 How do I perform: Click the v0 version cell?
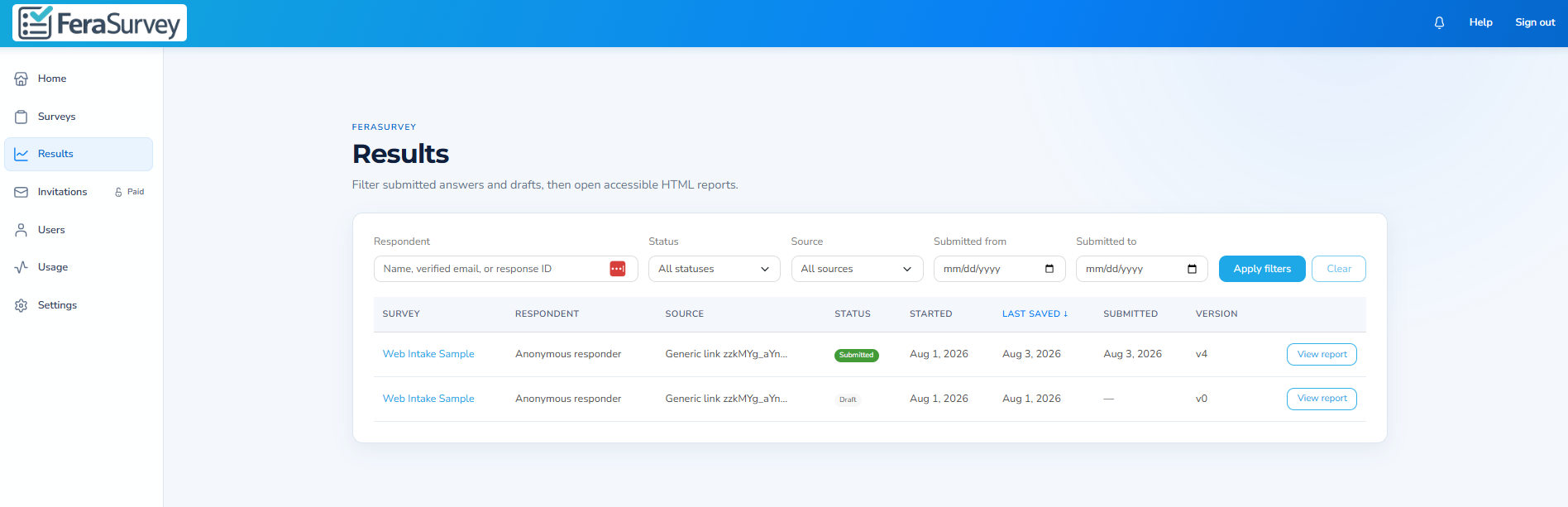(1202, 399)
